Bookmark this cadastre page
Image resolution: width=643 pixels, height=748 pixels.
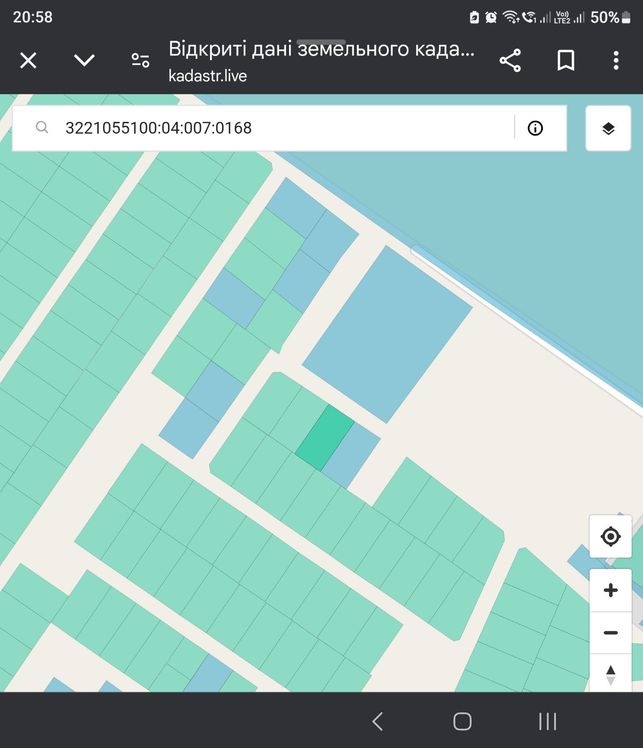pos(566,61)
